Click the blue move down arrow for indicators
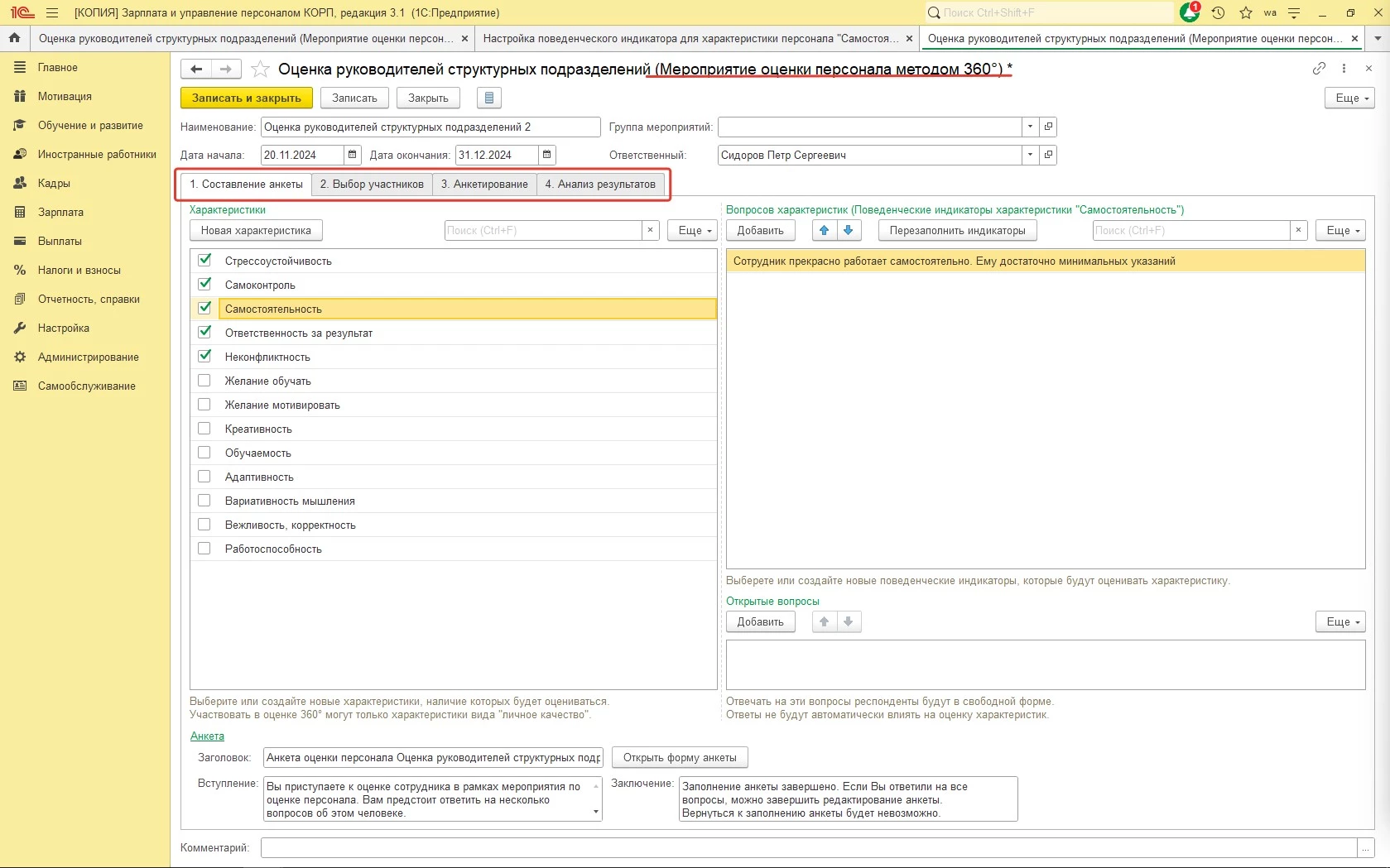 pyautogui.click(x=848, y=231)
